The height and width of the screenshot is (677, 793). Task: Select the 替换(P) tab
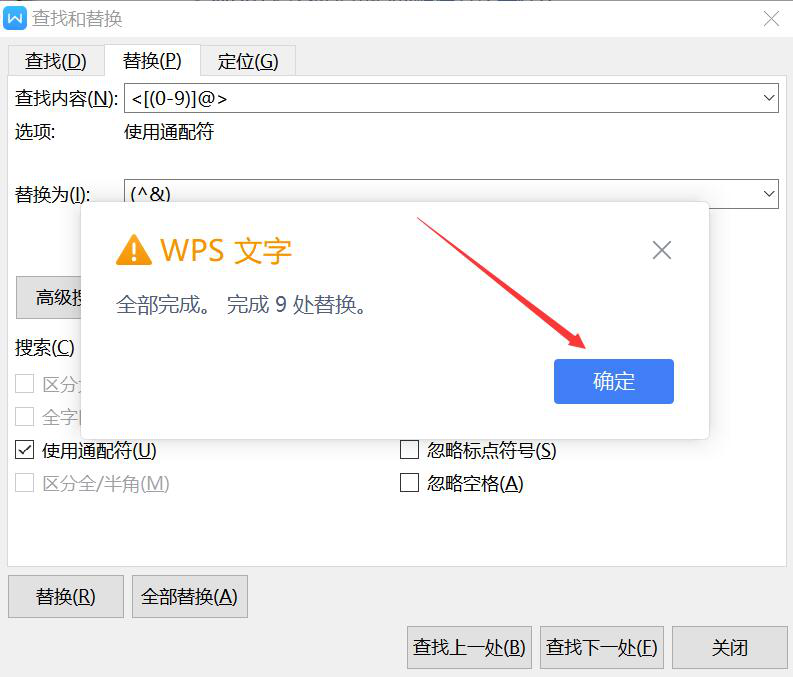(x=152, y=61)
